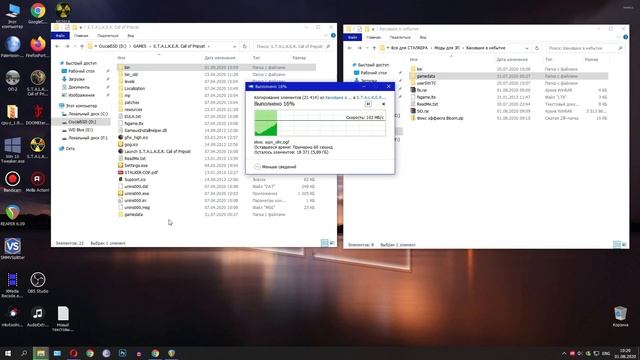This screenshot has height=360, width=640.
Task: Refresh the right Explorer window
Action: (537, 48)
